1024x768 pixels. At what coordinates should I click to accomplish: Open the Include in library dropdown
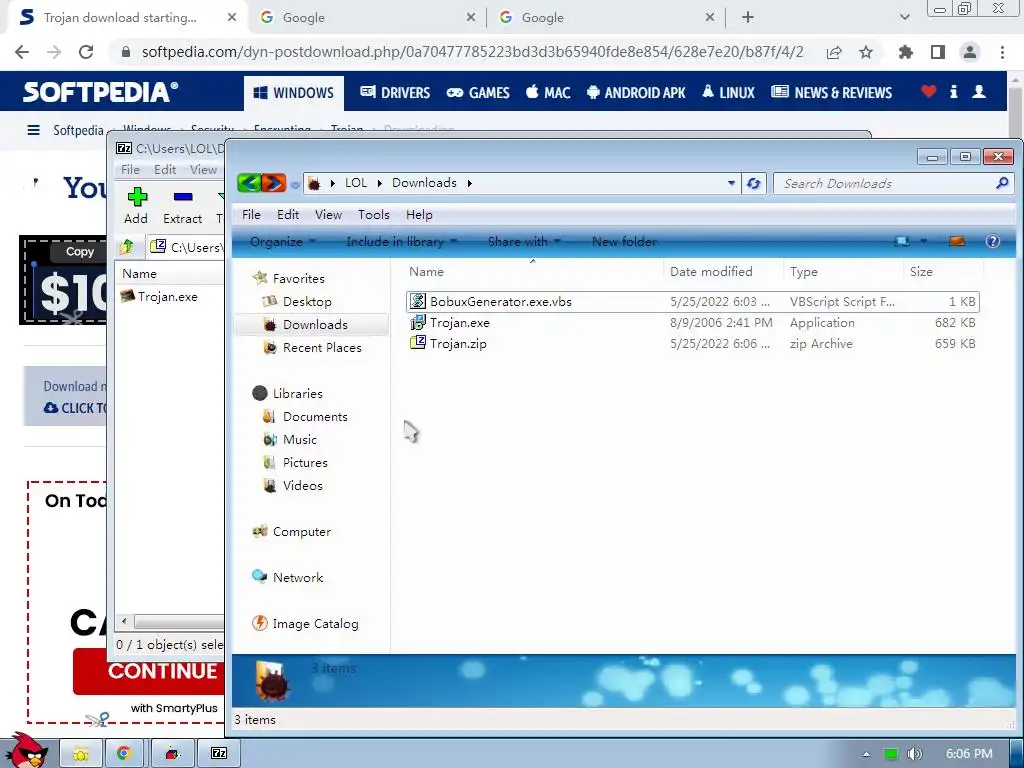pos(401,242)
